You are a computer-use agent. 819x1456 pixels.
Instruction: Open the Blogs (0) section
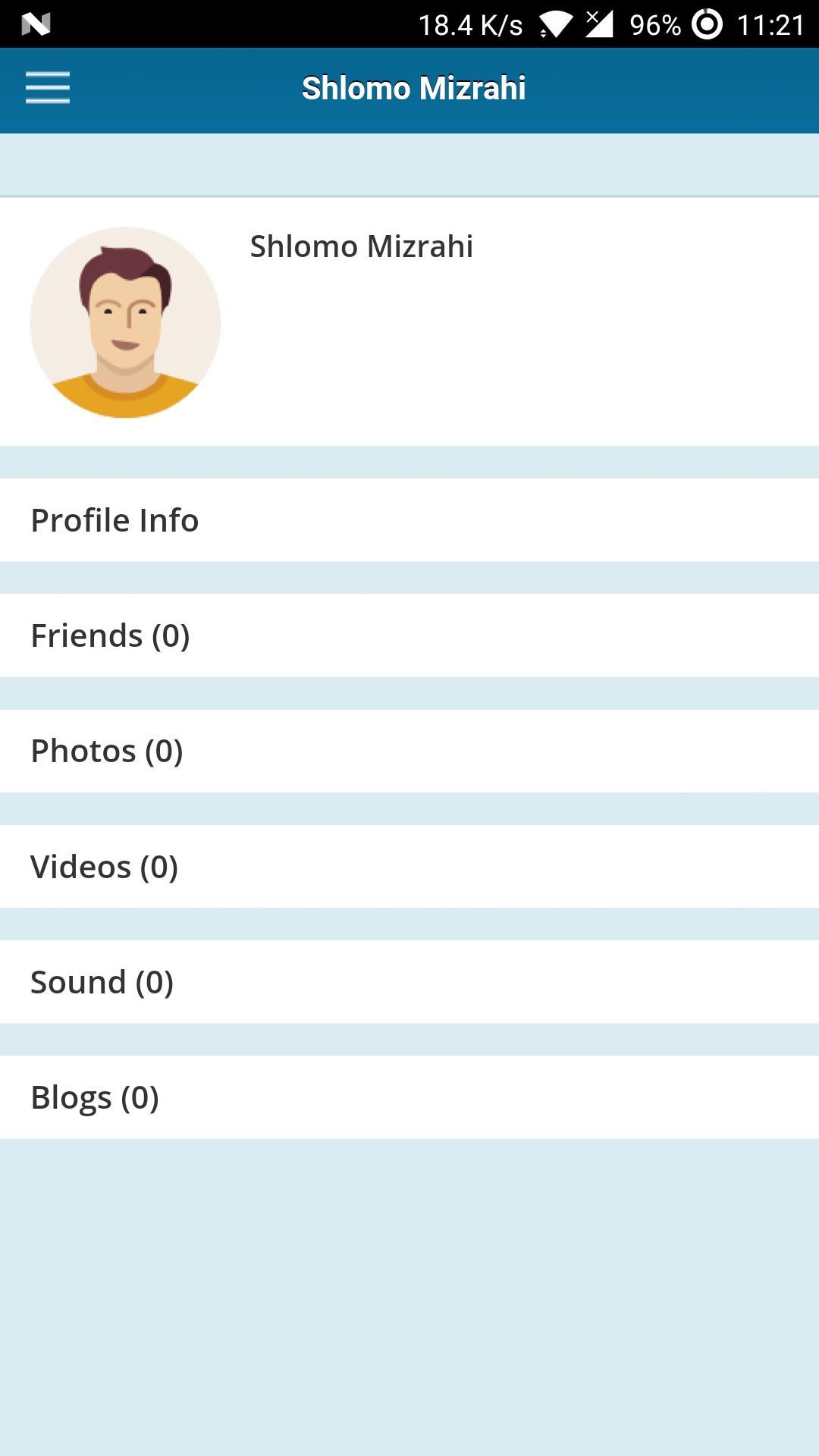(x=409, y=1097)
